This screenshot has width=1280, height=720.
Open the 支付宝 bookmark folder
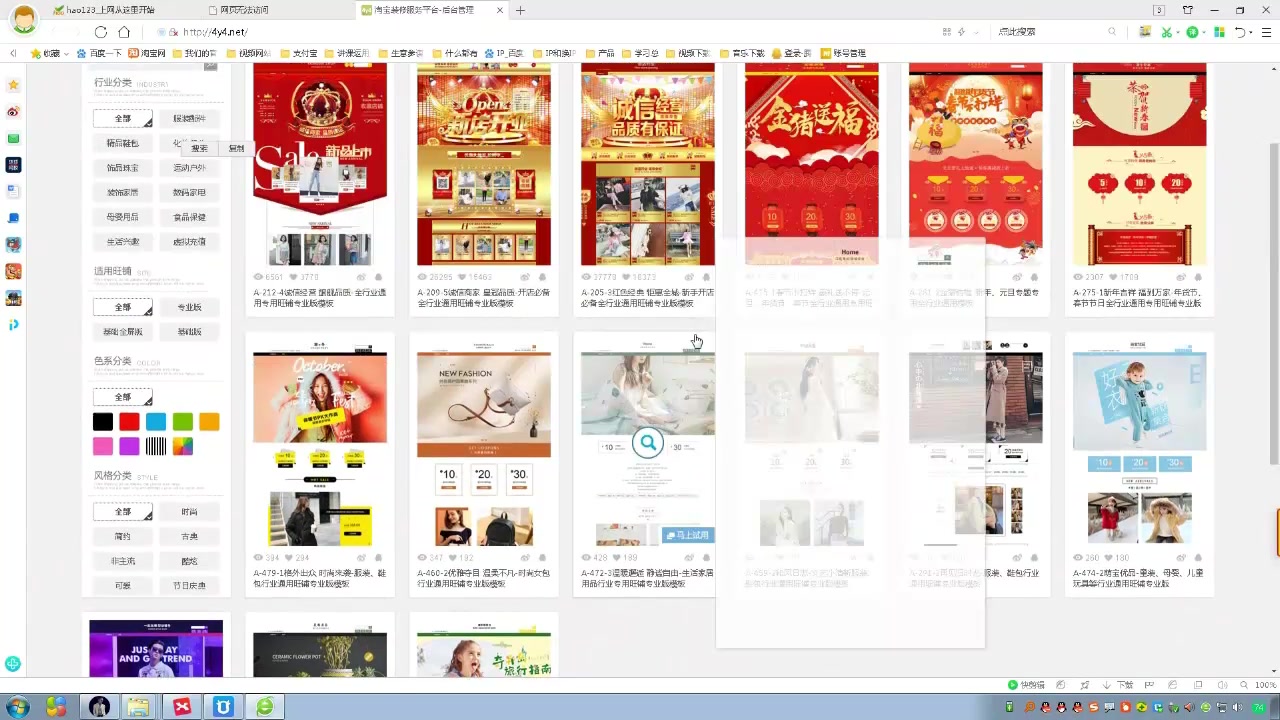point(299,53)
